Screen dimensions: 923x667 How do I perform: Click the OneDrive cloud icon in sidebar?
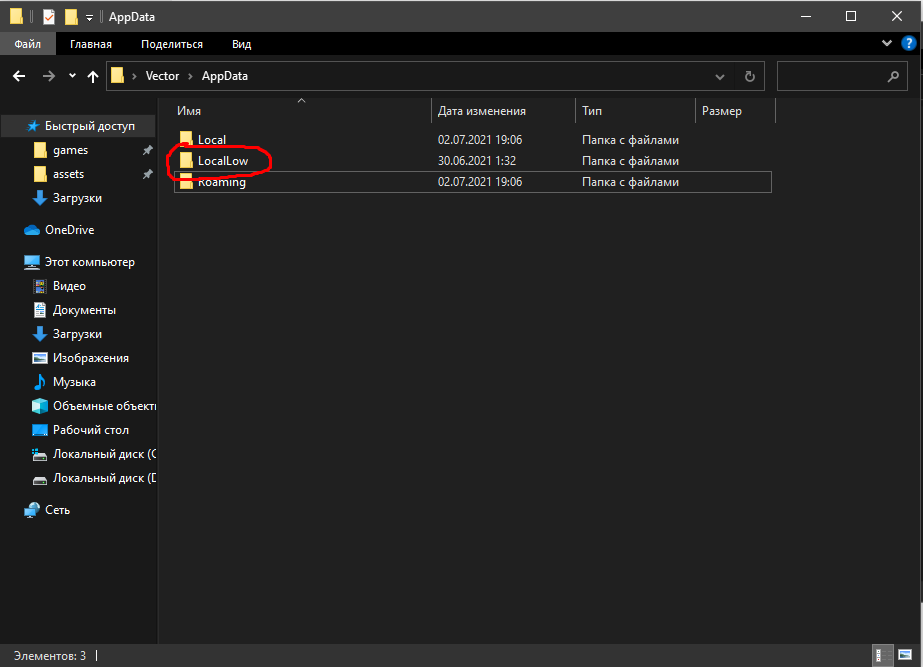(x=33, y=230)
